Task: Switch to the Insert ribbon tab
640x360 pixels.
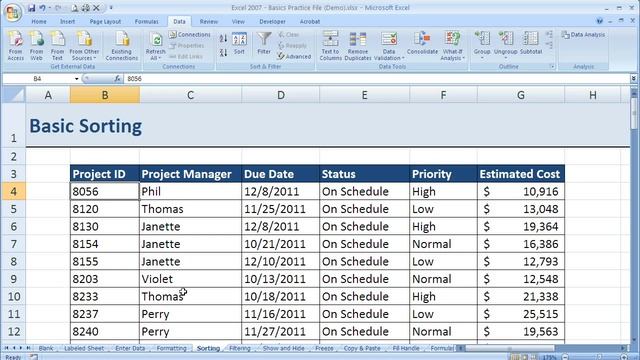Action: point(67,22)
